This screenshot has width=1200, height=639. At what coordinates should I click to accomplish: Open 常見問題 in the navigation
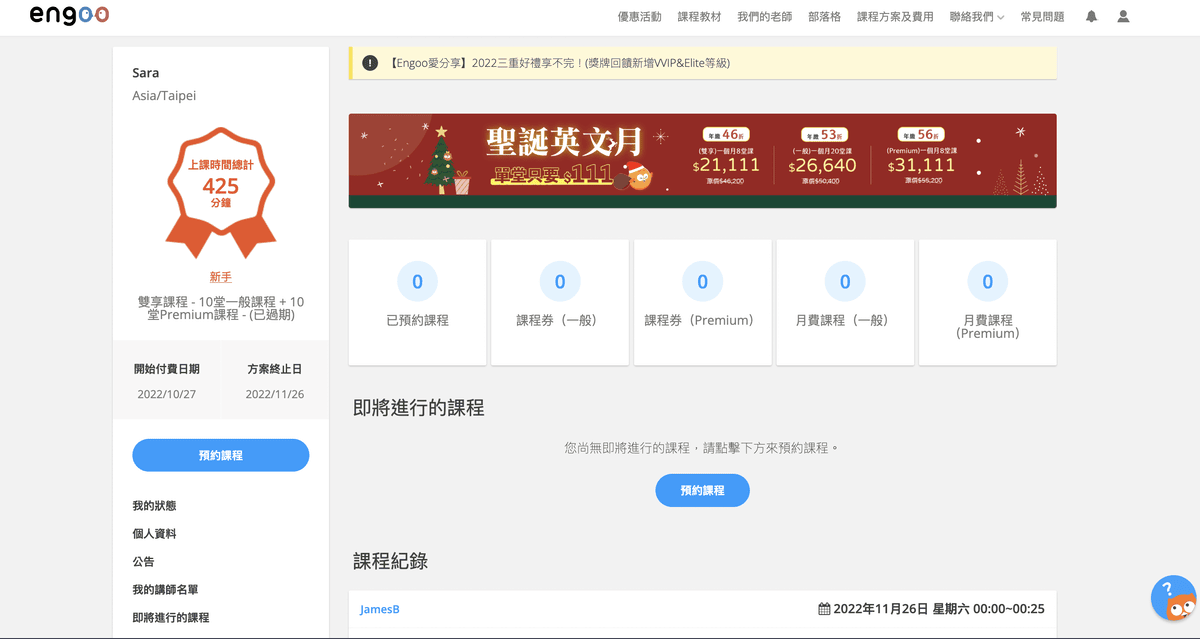[x=1042, y=17]
